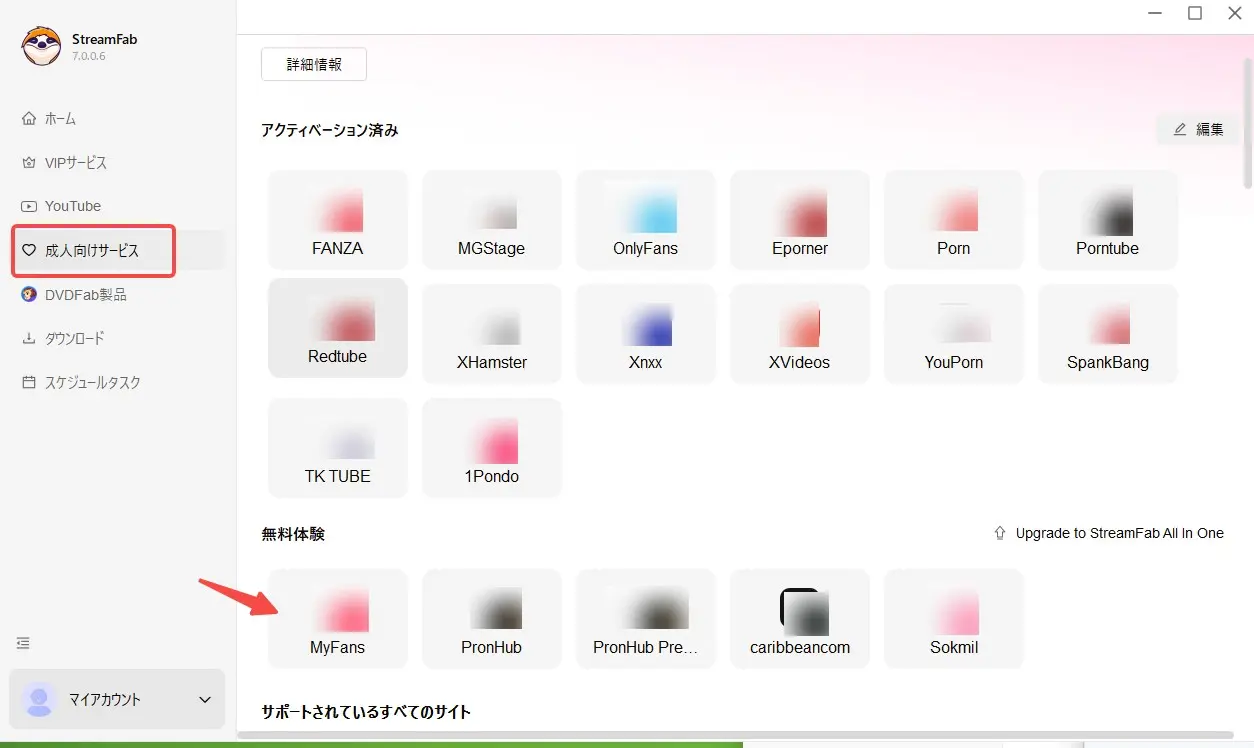The width and height of the screenshot is (1254, 748).
Task: Click the pencil icon beside 編集
Action: (1180, 129)
